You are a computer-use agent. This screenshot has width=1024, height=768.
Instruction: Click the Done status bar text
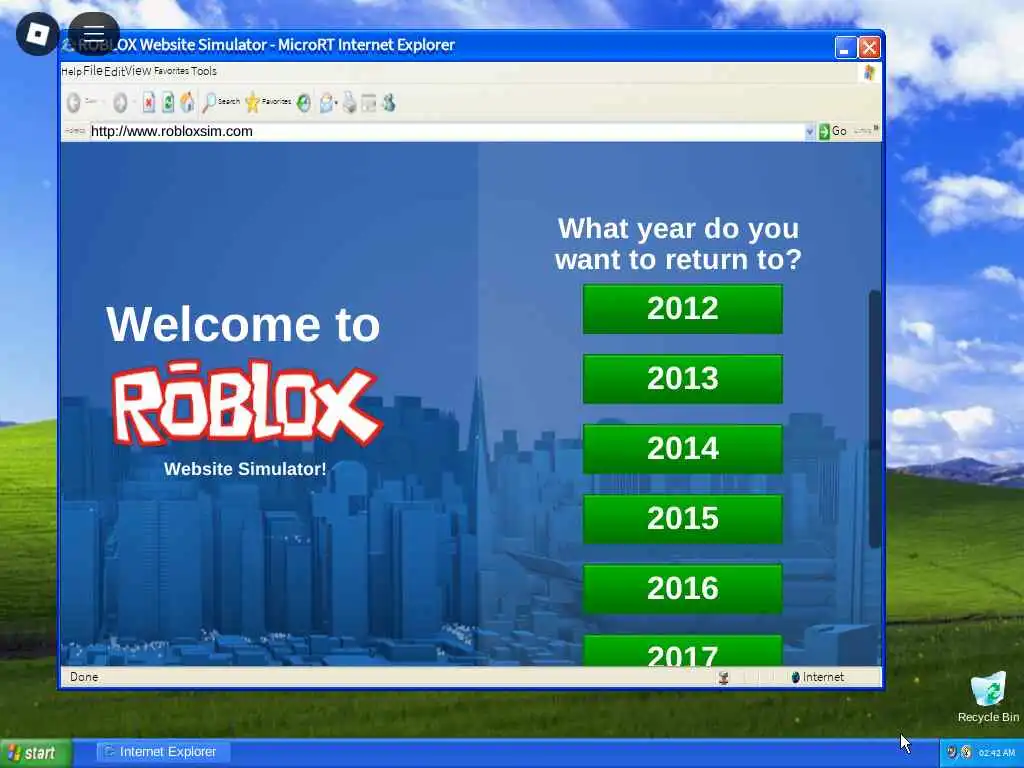pos(84,677)
